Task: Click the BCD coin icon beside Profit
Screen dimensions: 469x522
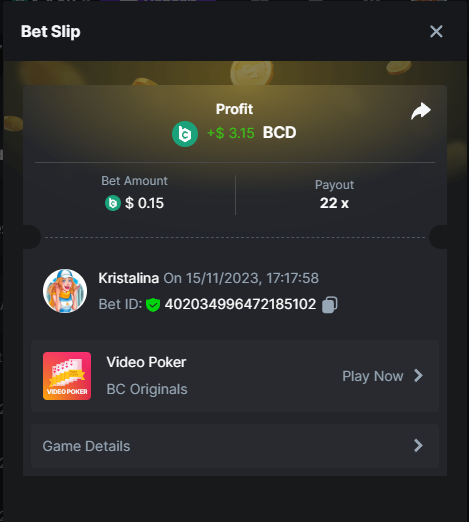Action: click(185, 134)
